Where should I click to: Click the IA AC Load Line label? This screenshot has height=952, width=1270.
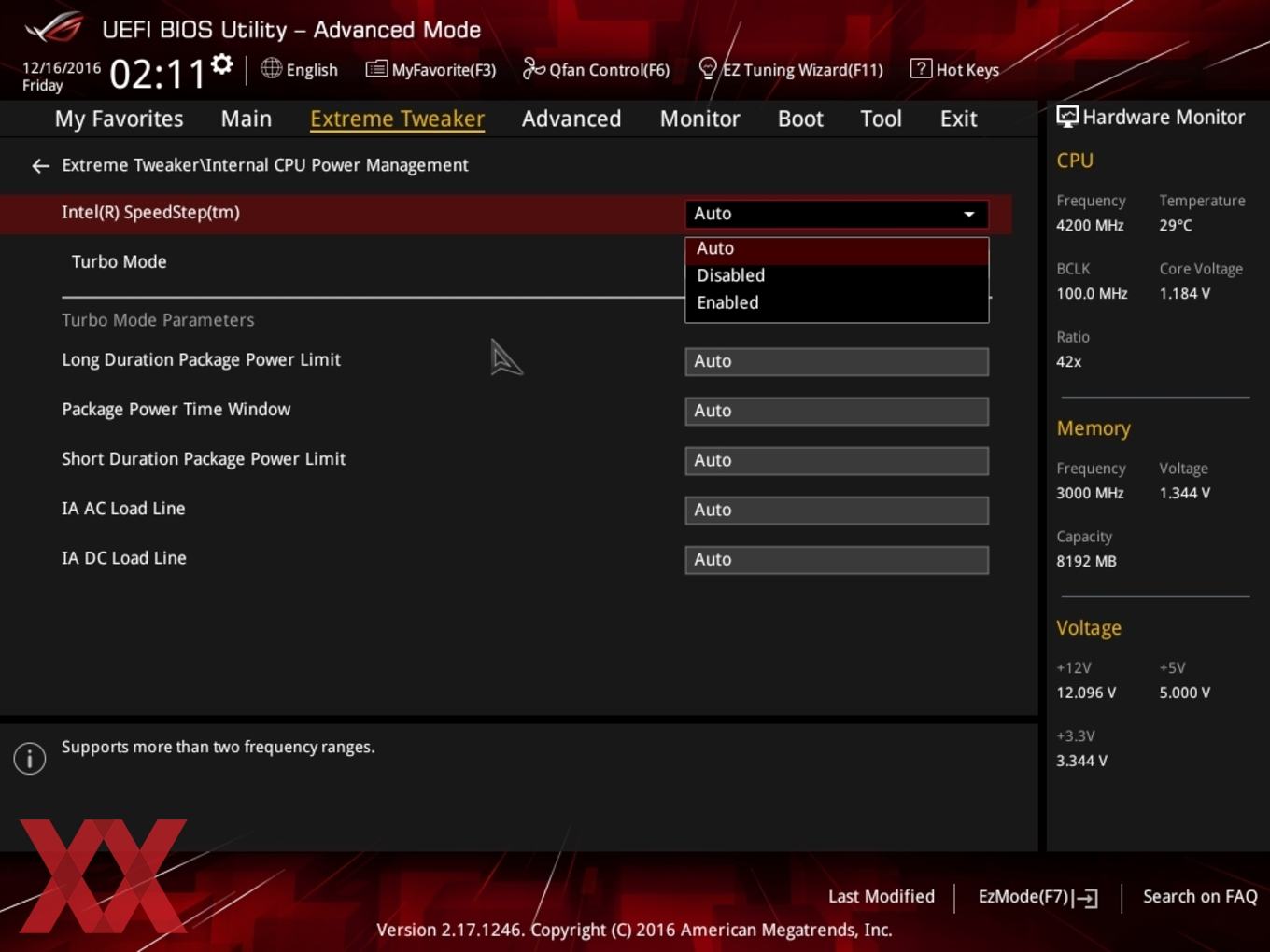pyautogui.click(x=123, y=509)
